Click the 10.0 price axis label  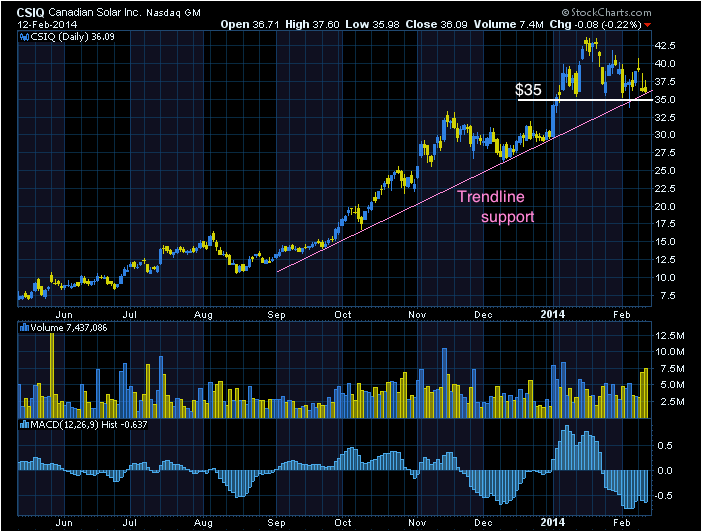(665, 278)
